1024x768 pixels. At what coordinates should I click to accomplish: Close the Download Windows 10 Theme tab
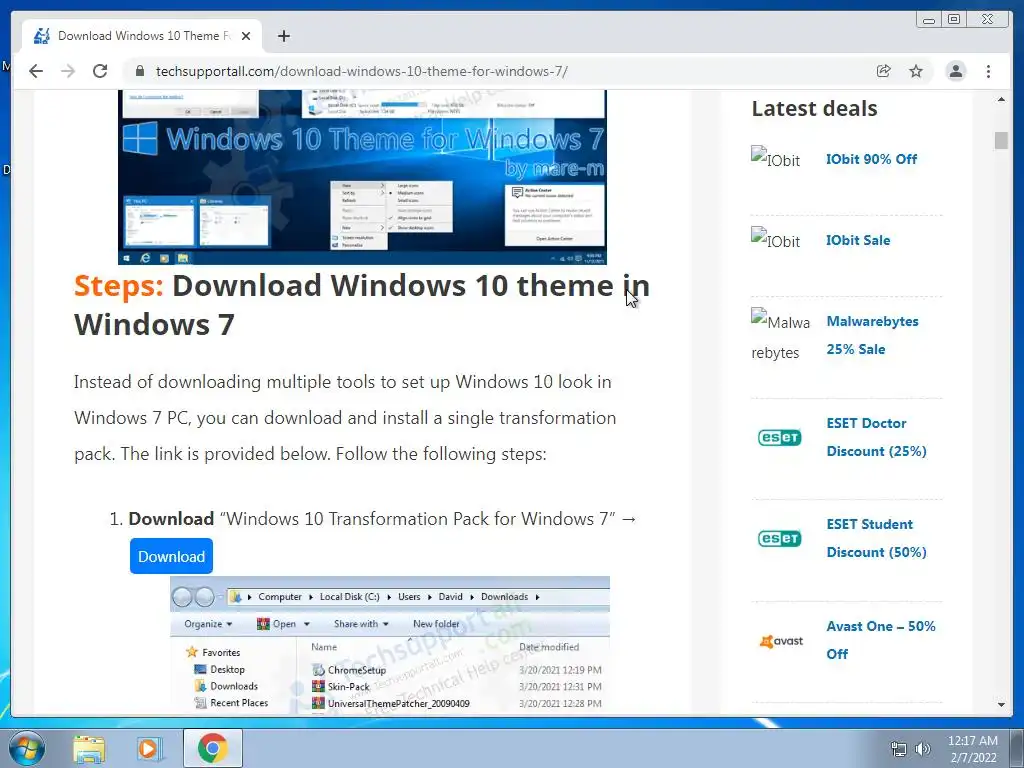246,36
